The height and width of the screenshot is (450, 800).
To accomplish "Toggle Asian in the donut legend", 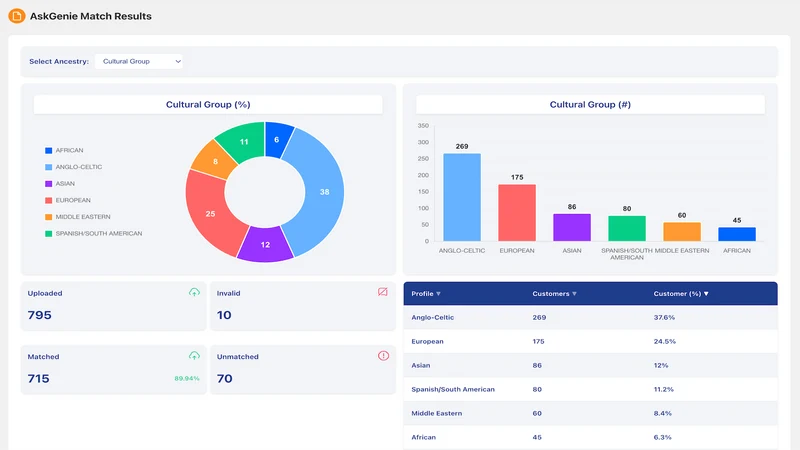I will pos(60,184).
